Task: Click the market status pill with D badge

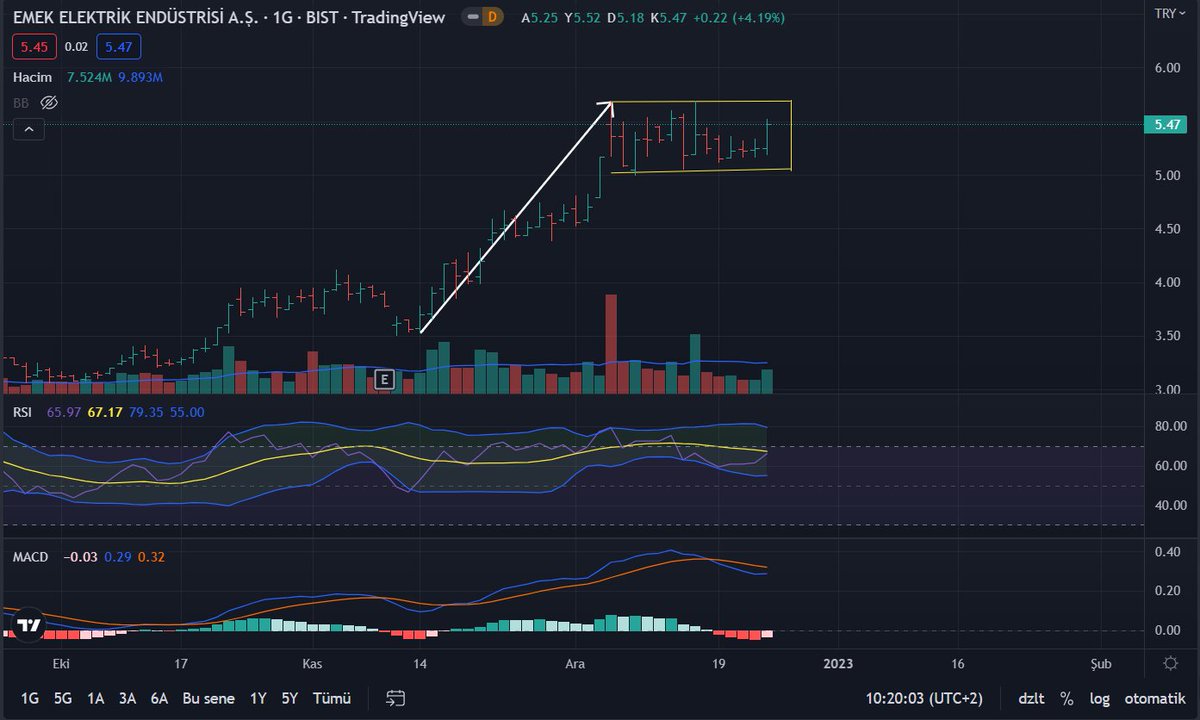Action: tap(484, 17)
